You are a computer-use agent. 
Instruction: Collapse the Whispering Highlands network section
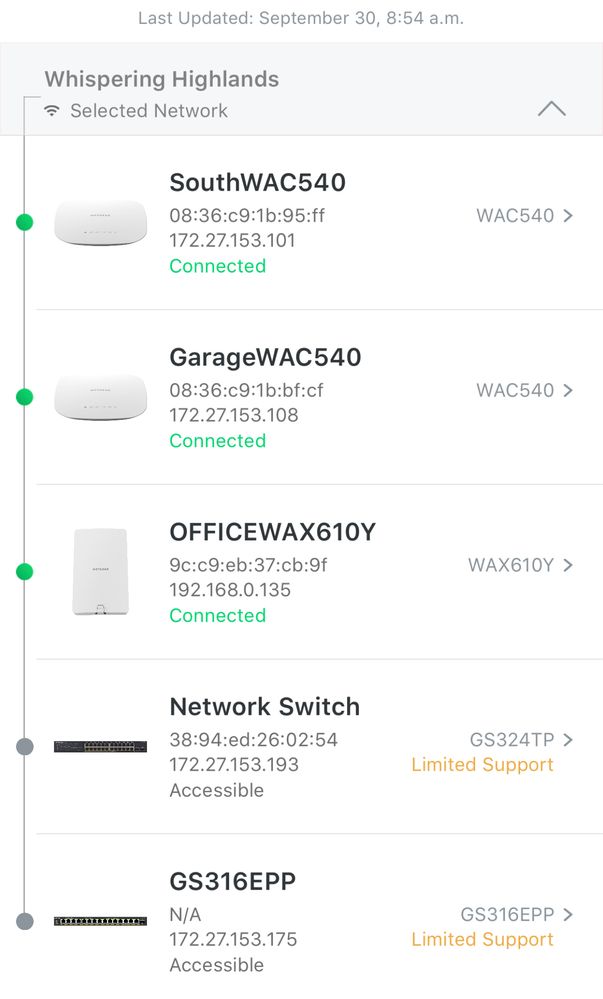(551, 109)
